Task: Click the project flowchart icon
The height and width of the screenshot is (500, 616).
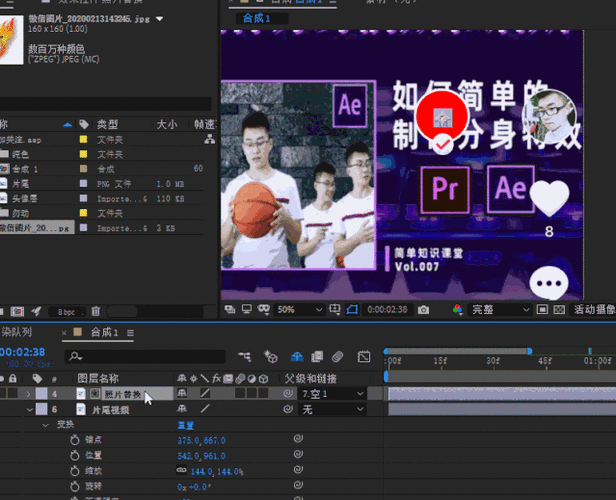Action: tap(210, 139)
